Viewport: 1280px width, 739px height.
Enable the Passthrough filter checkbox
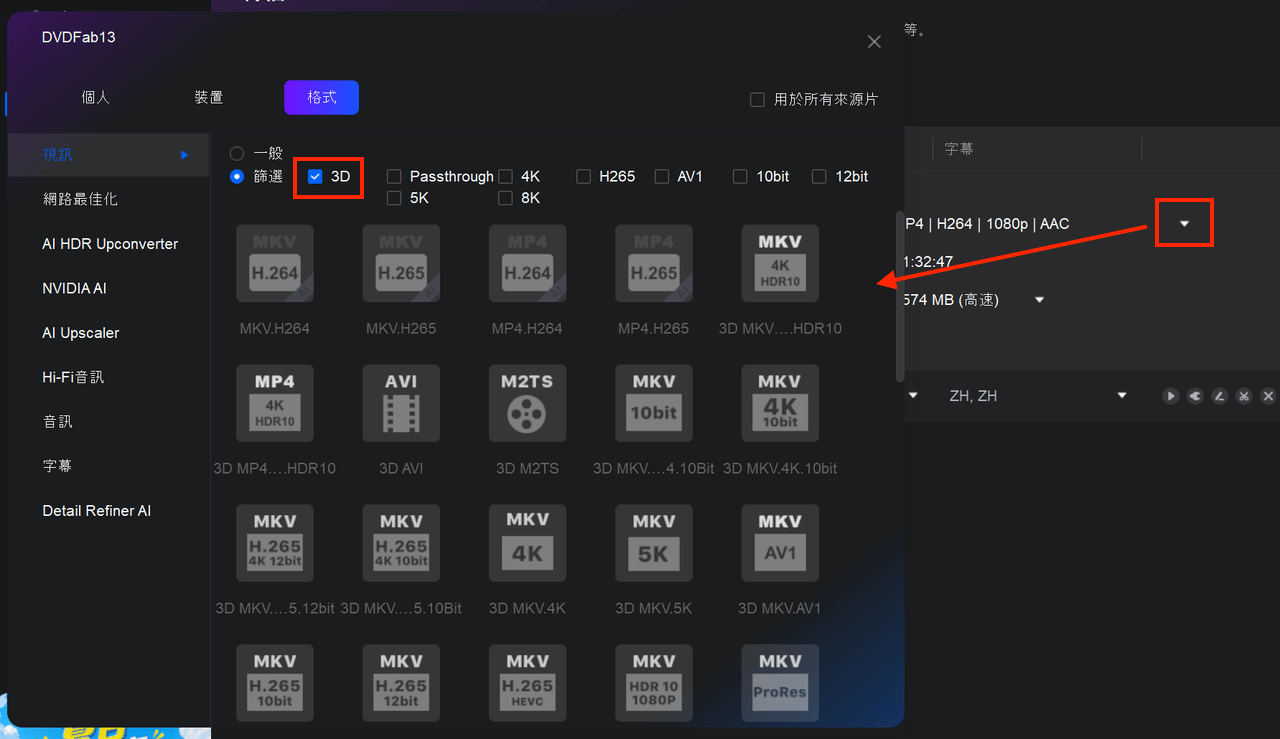tap(394, 176)
